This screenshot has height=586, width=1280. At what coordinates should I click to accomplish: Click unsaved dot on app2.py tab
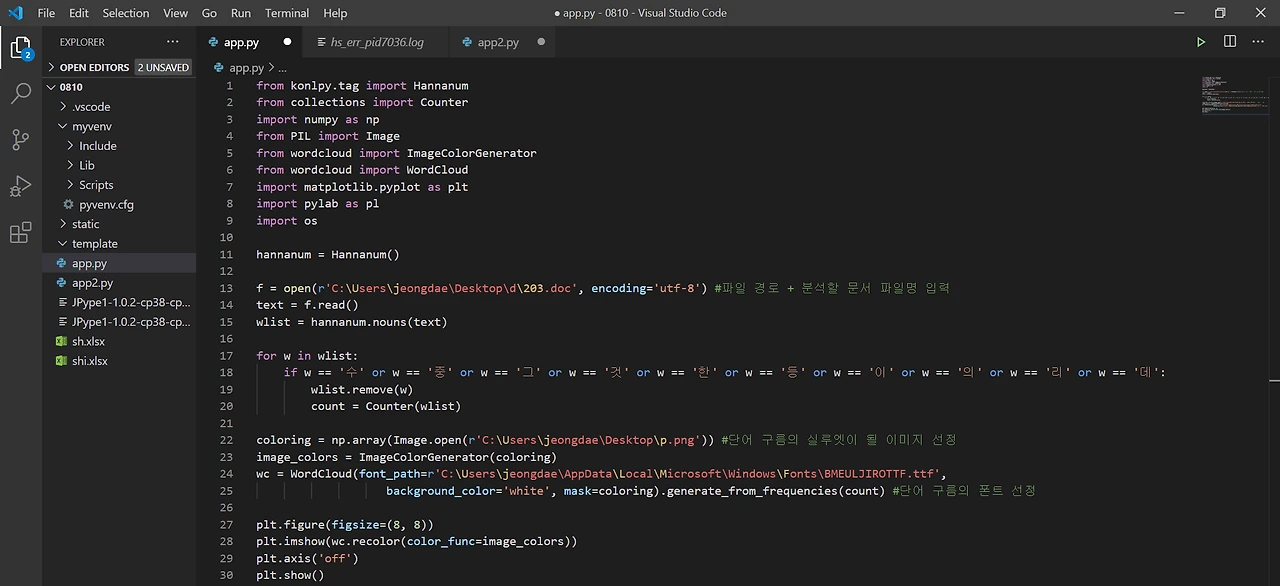coord(541,42)
